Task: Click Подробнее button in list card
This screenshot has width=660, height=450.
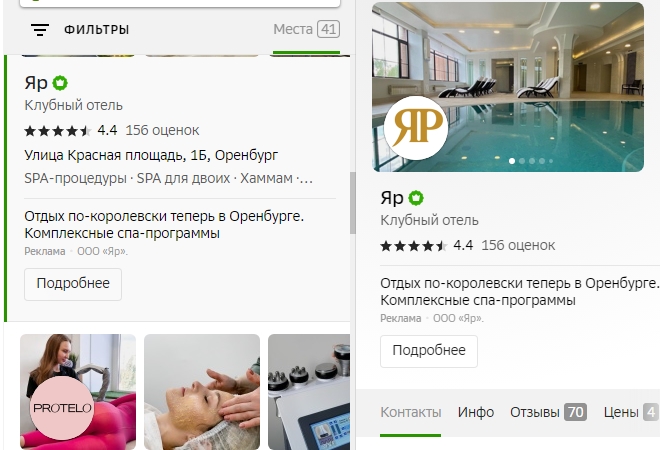Action: [x=73, y=284]
